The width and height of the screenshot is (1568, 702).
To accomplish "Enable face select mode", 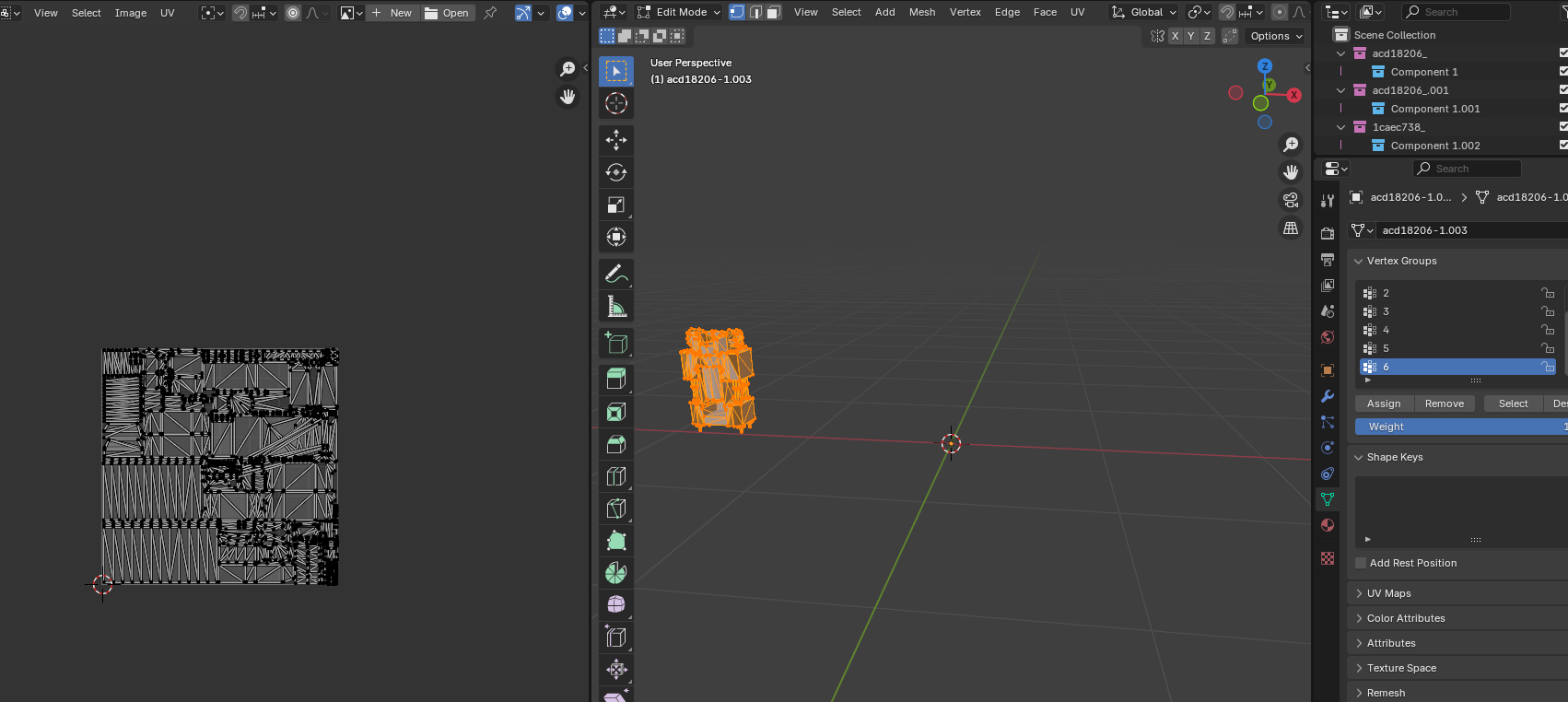I will 774,12.
